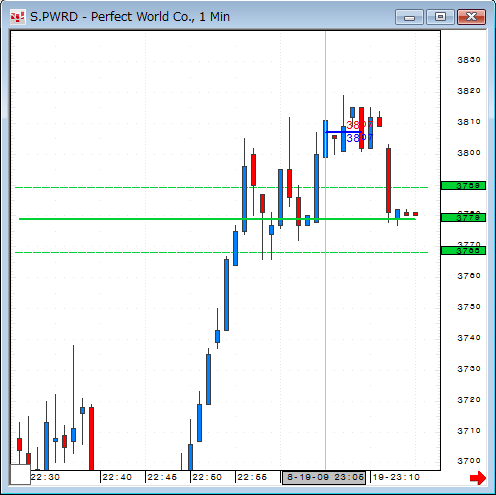Select the lower green dashed line price tag
Viewport: 496px width, 495px height.
click(x=463, y=251)
